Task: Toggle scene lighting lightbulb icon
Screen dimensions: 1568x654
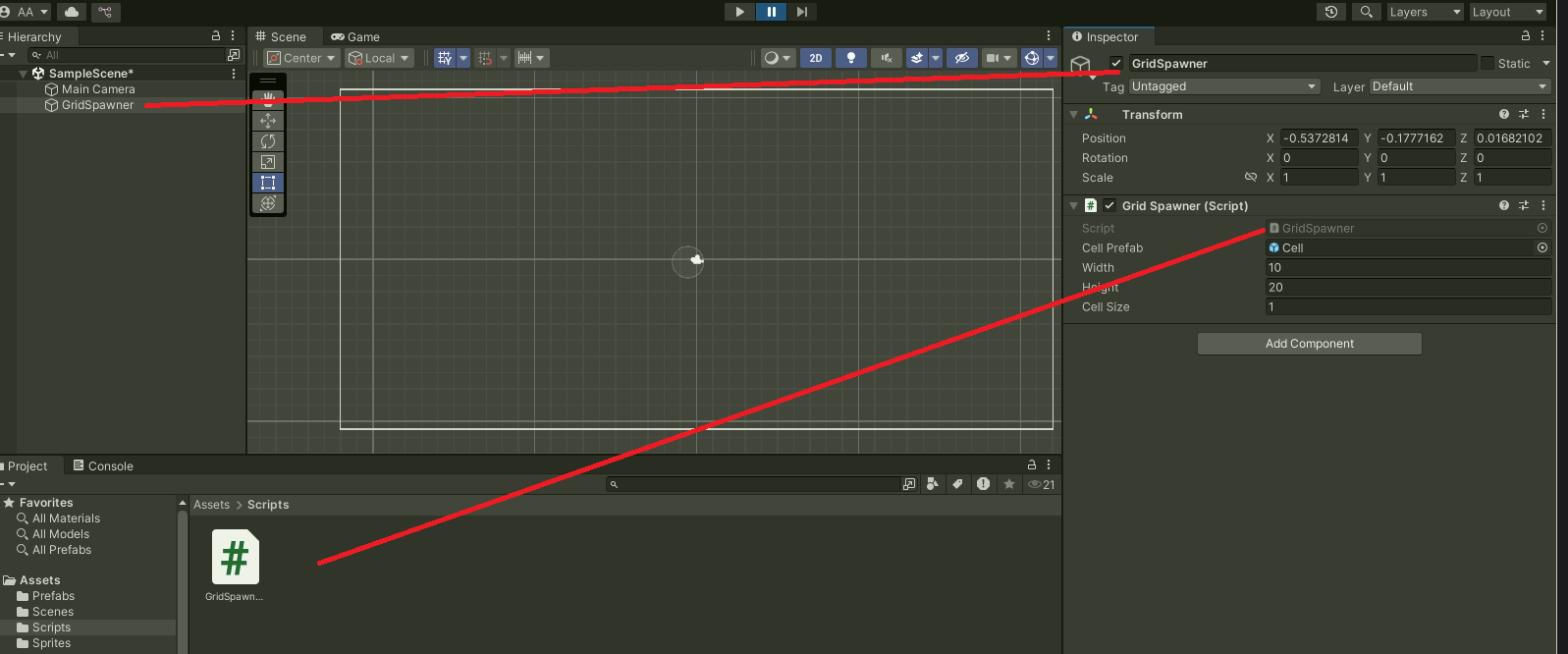Action: click(x=851, y=58)
